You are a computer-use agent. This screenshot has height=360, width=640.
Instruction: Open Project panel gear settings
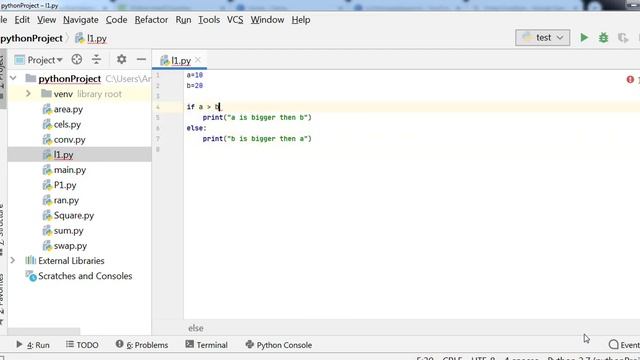[x=121, y=60]
